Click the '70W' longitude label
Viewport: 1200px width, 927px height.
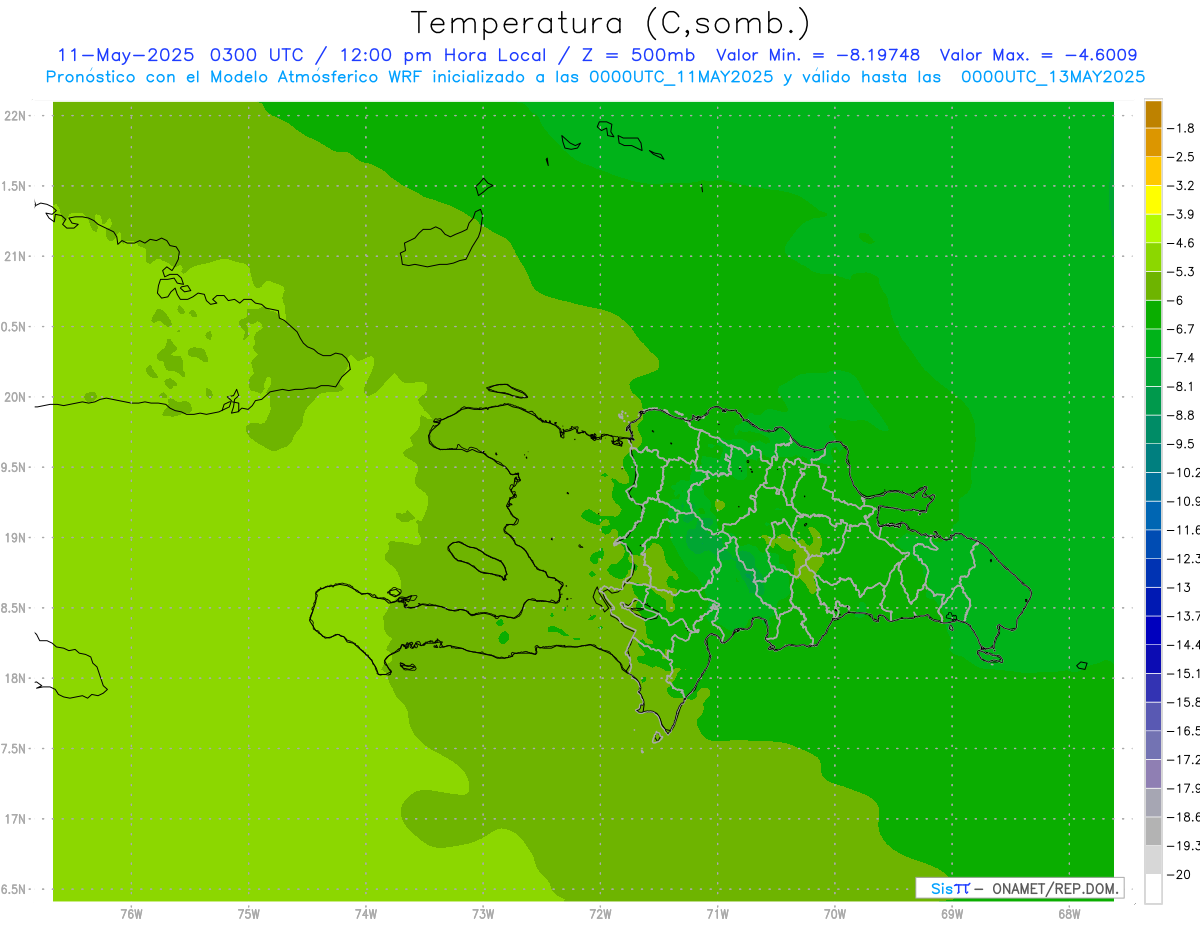coord(835,914)
